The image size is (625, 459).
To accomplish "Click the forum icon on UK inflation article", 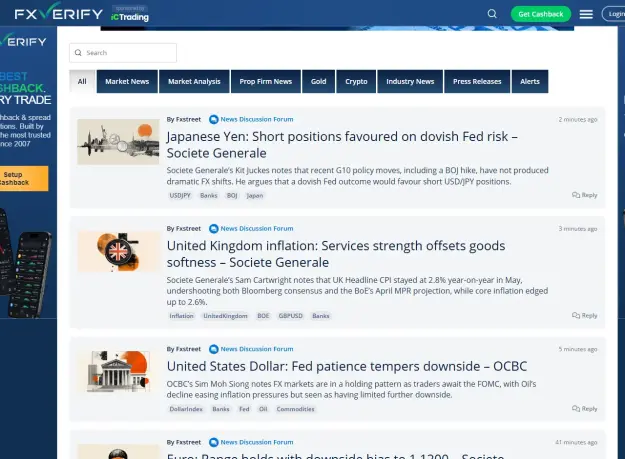I will 214,228.
